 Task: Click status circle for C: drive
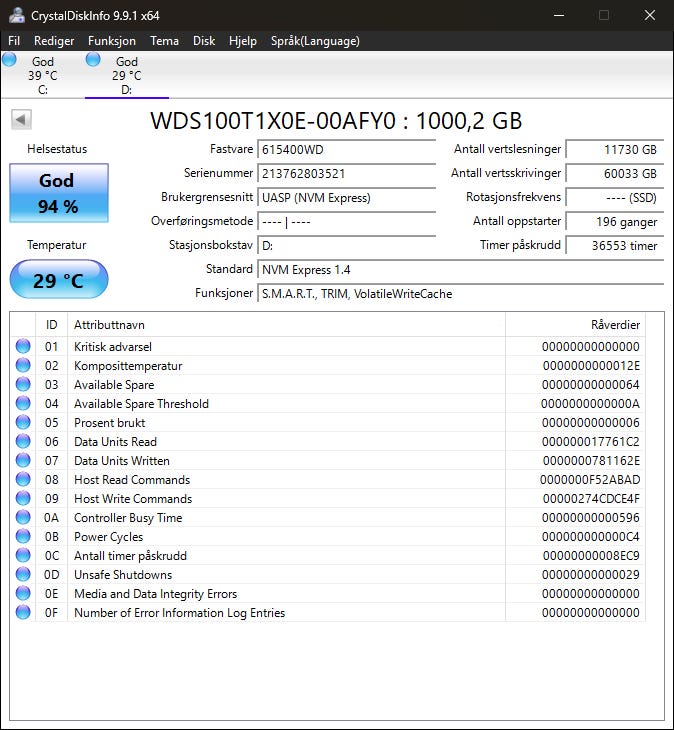(x=9, y=60)
